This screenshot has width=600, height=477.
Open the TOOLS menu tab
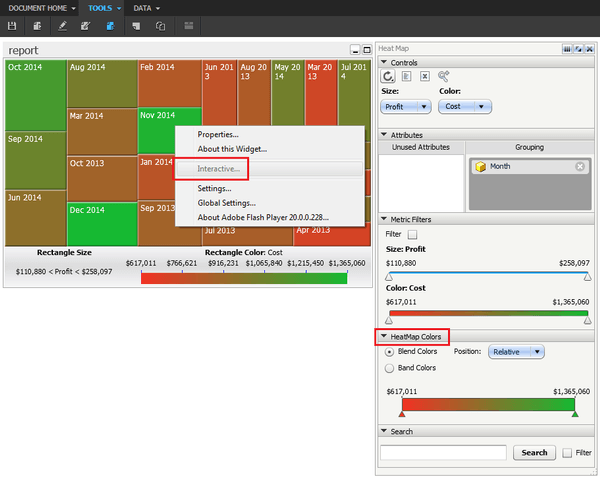click(x=102, y=8)
